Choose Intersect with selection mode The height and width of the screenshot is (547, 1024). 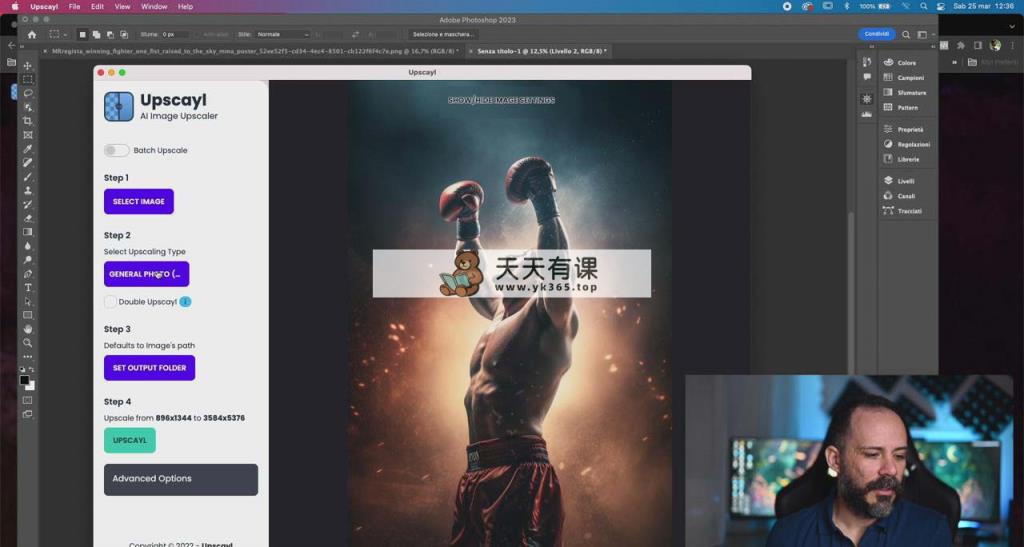coord(124,34)
